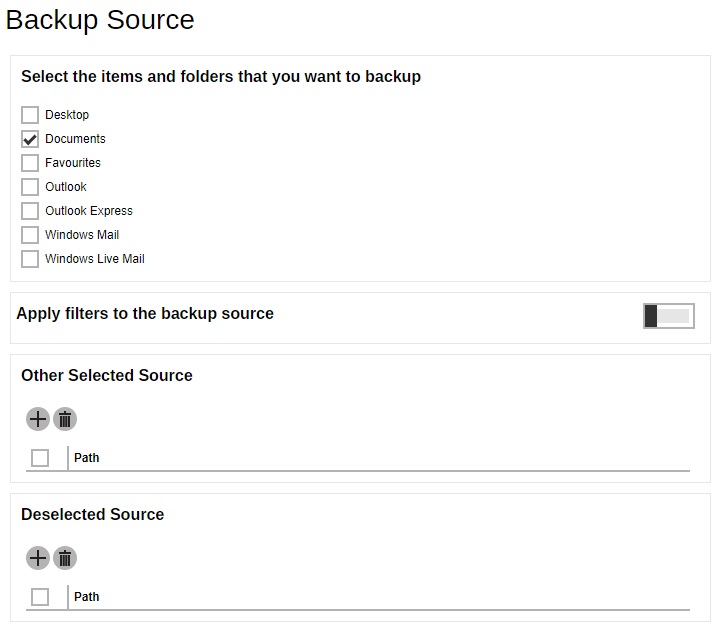720x630 pixels.
Task: Click Select the items and folders heading
Action: pos(221,77)
